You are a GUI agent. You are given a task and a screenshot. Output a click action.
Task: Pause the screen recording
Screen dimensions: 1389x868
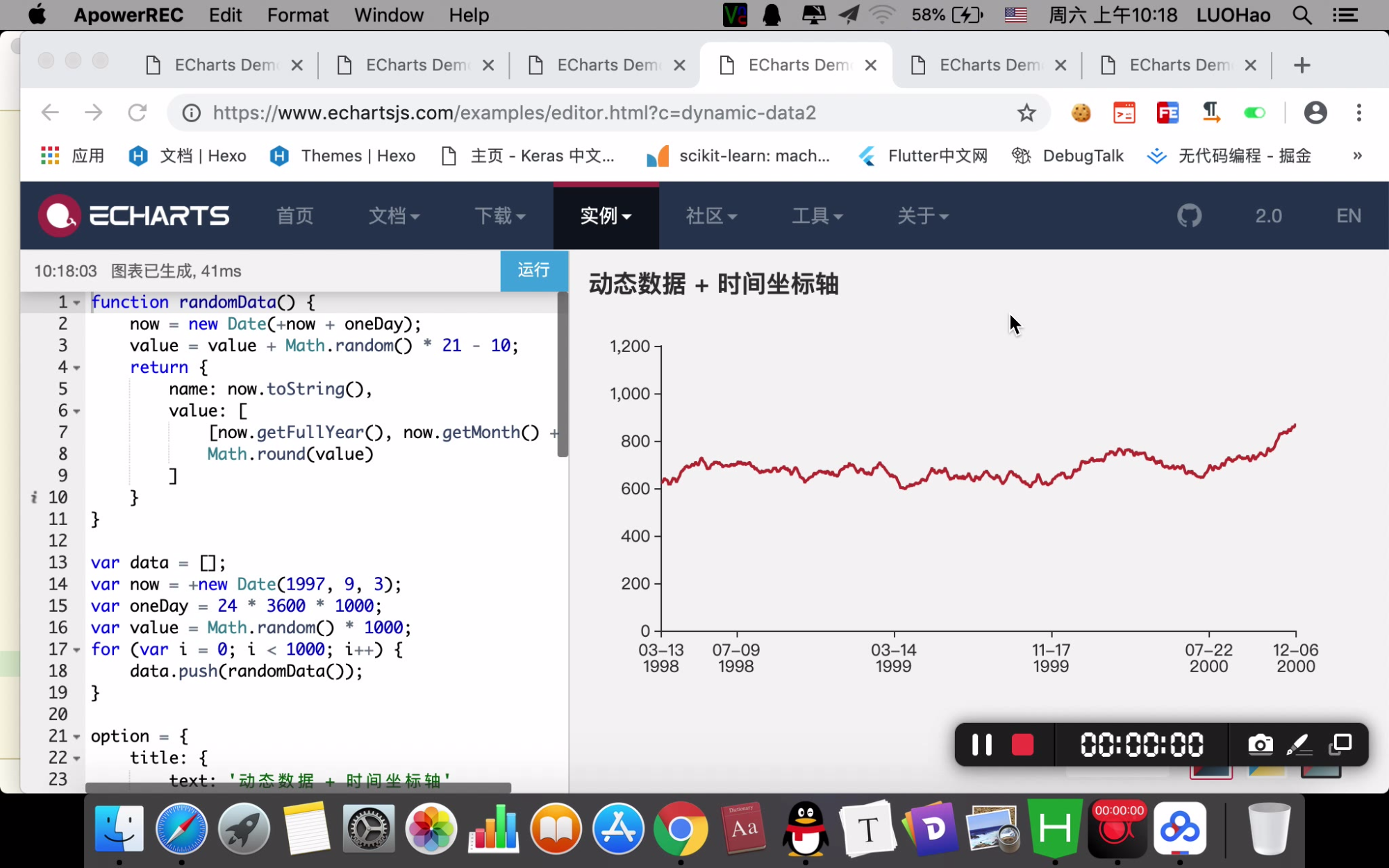(x=981, y=745)
